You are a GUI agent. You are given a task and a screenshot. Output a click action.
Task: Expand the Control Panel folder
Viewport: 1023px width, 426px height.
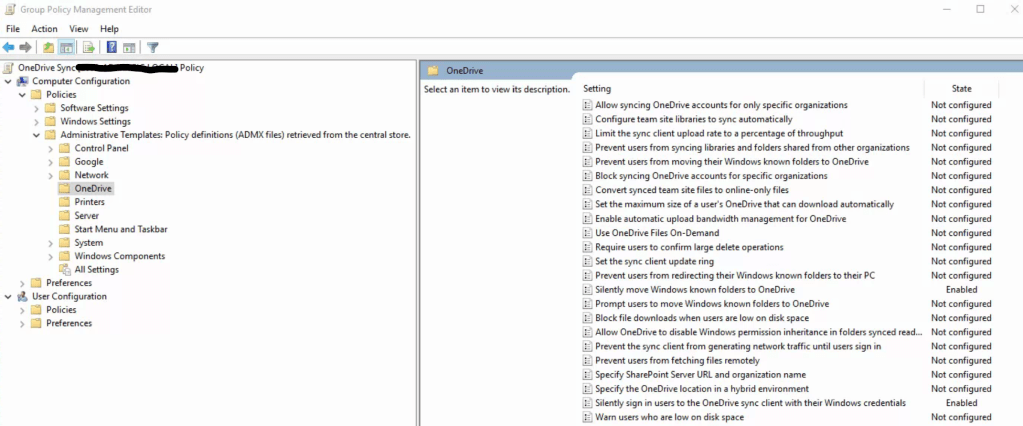tap(51, 148)
